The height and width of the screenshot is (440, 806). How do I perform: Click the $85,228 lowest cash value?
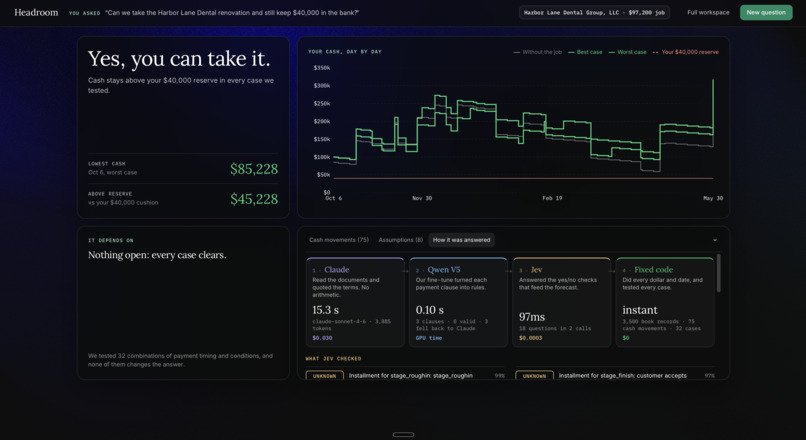coord(254,169)
